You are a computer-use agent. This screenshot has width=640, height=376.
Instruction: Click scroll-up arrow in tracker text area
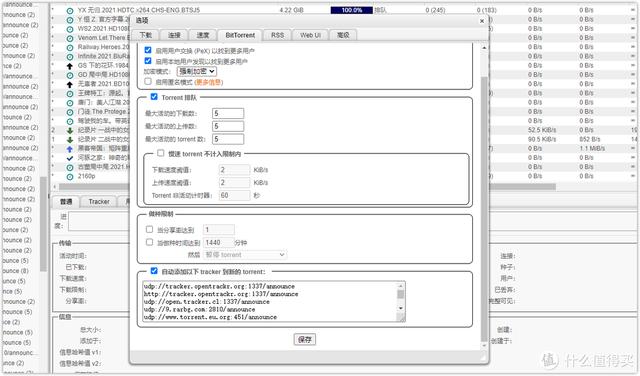click(401, 286)
